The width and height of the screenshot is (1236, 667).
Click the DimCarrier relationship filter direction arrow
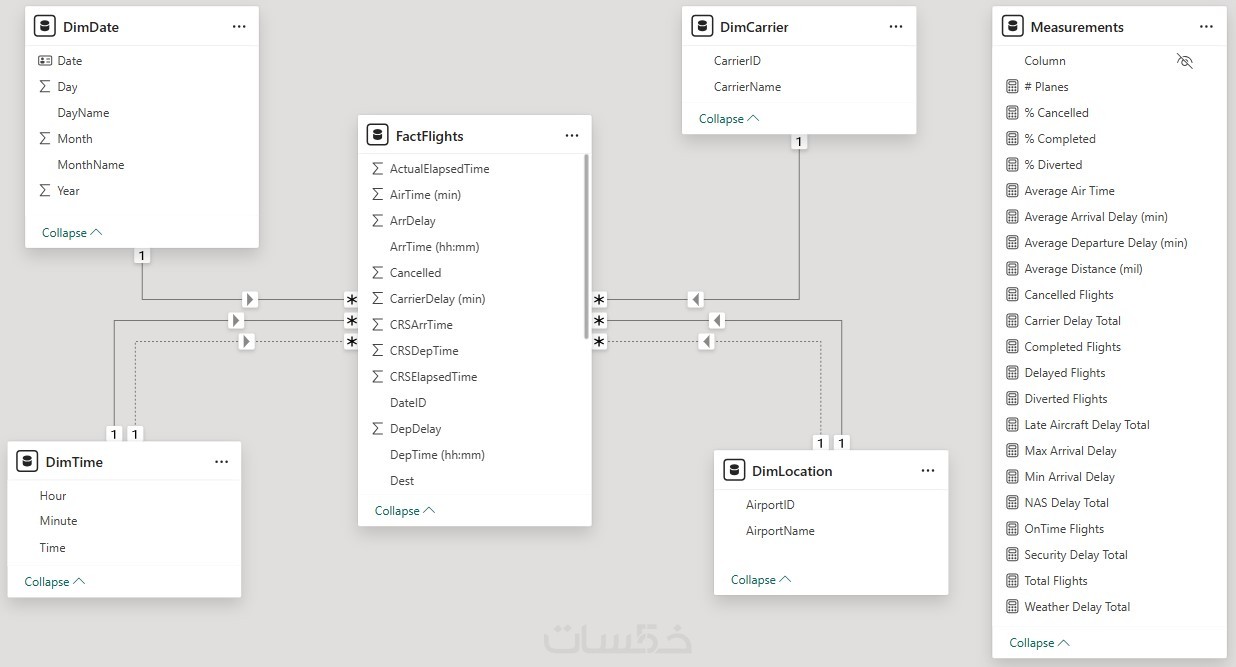click(696, 299)
